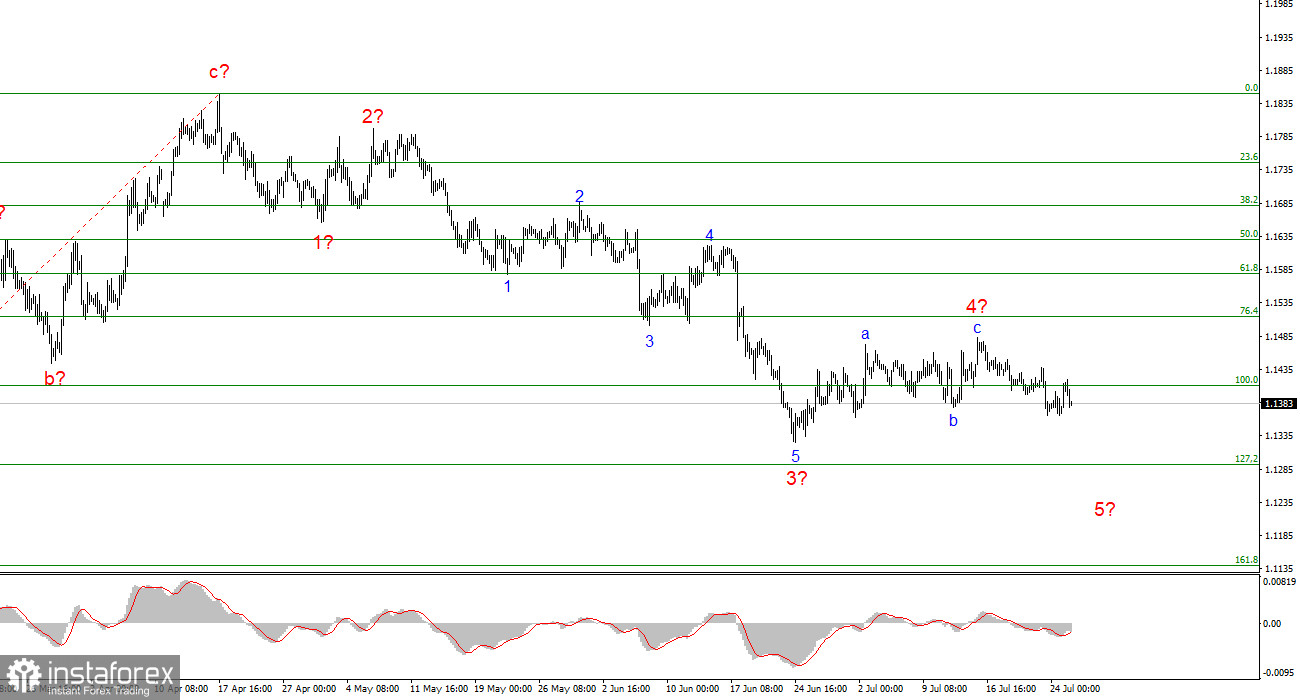Click the blue 'c' corrective wave label

click(978, 327)
